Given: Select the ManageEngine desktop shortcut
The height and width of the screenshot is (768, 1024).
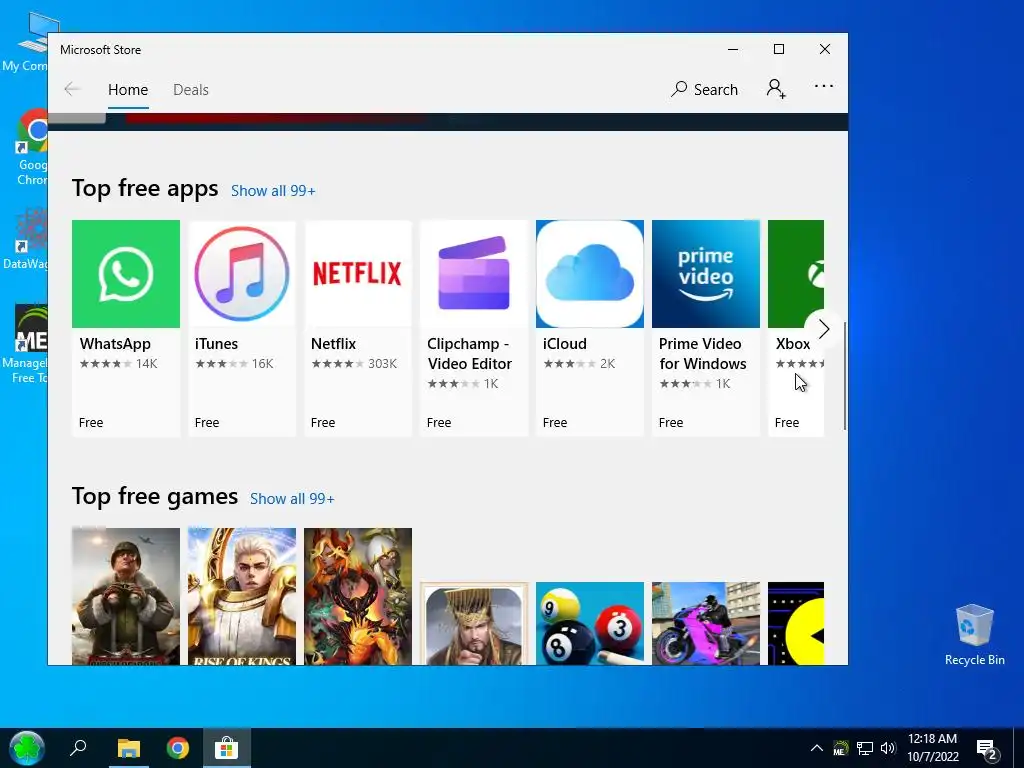Looking at the screenshot, I should point(26,344).
